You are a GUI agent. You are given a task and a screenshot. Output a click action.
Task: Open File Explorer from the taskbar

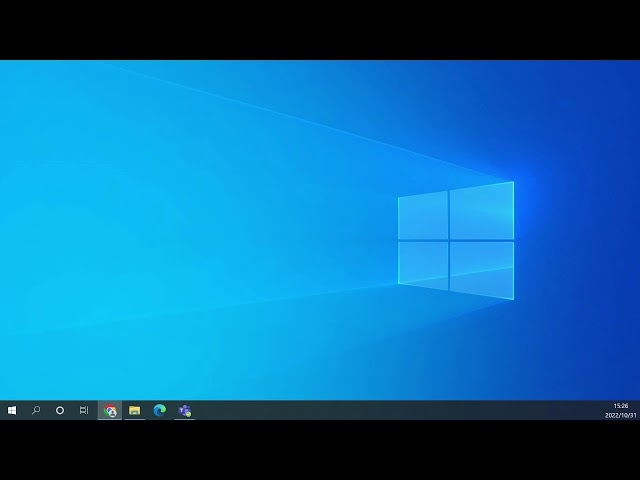135,410
